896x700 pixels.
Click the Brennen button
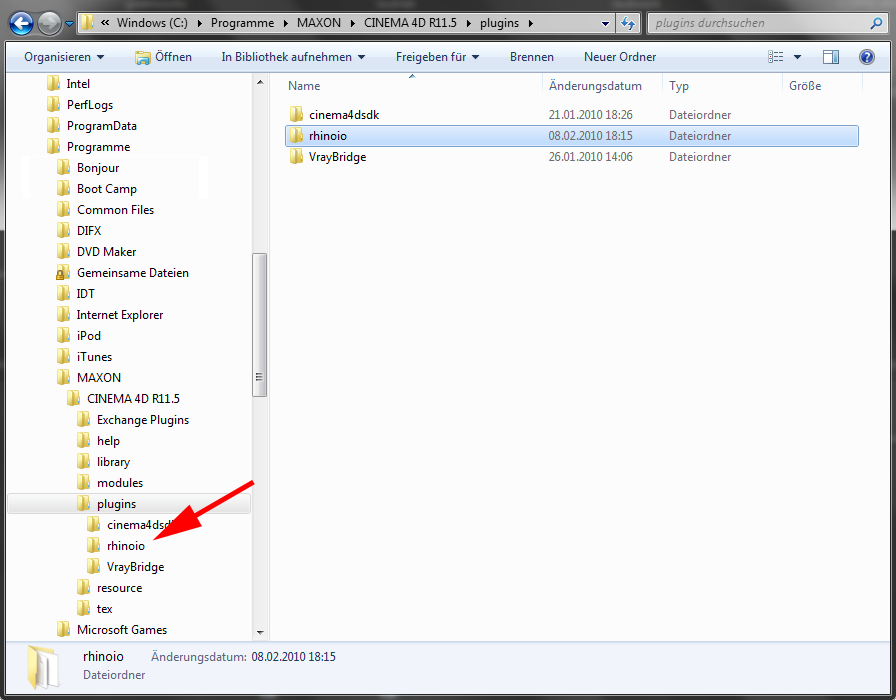pos(531,57)
